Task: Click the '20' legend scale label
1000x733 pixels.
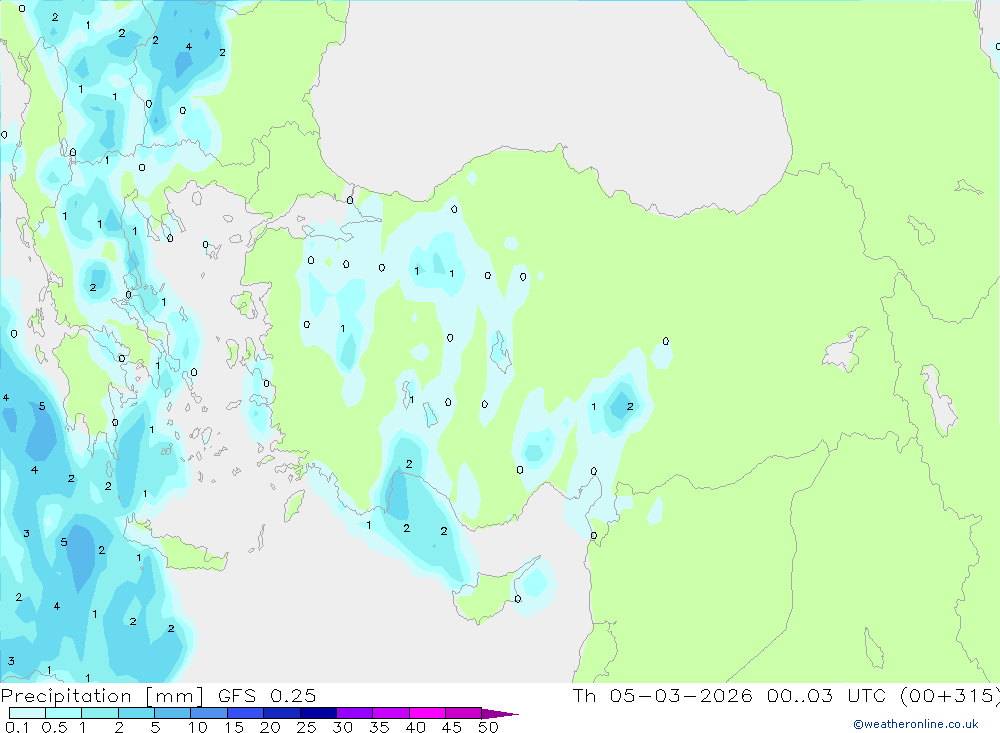Action: 270,727
